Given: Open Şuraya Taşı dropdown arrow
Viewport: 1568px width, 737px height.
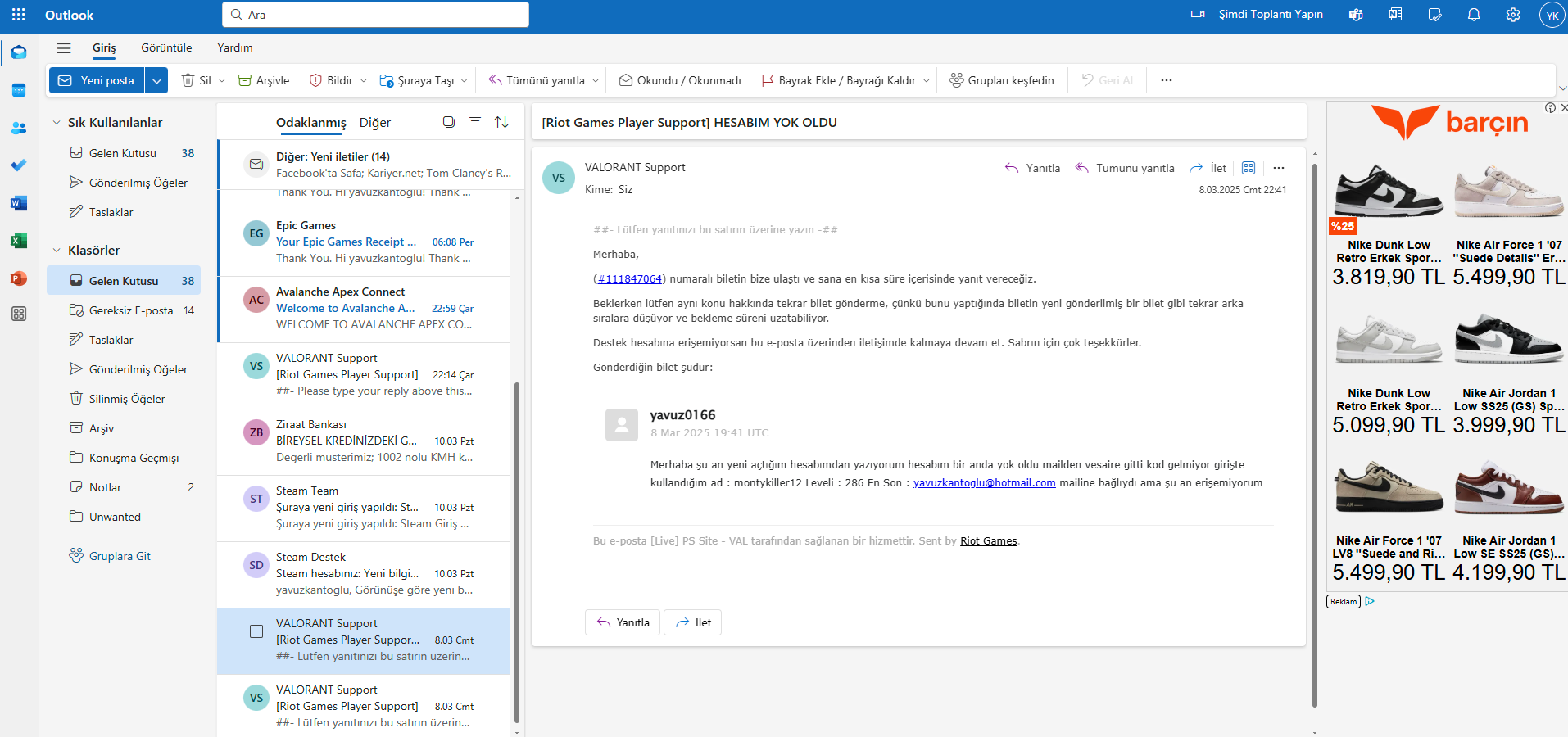Looking at the screenshot, I should pyautogui.click(x=465, y=80).
